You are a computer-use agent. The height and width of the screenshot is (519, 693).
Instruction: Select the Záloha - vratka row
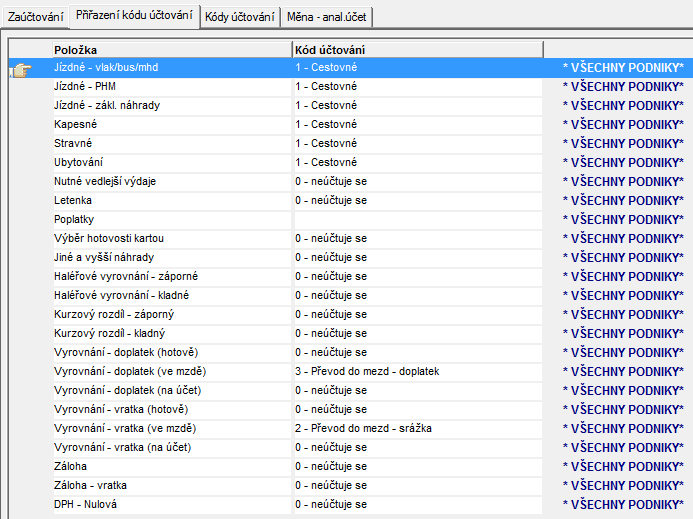pos(171,486)
